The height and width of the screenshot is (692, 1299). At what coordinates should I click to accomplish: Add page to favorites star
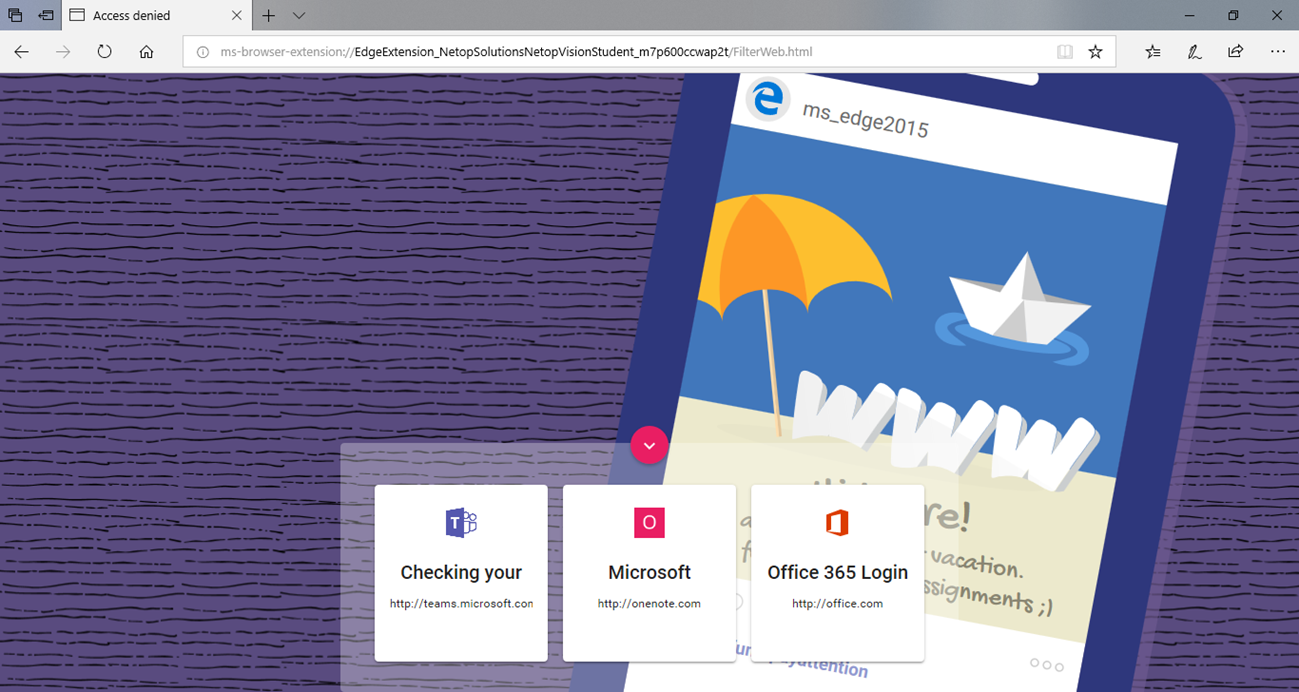click(1095, 52)
